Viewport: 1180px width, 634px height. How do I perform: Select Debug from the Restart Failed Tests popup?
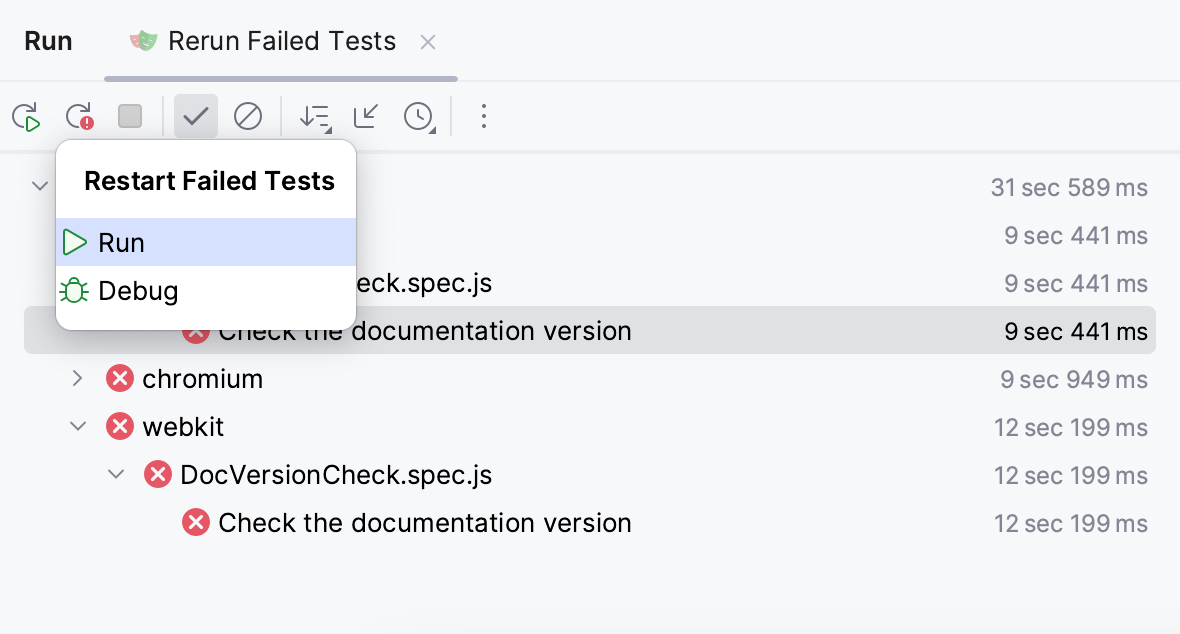click(x=138, y=291)
